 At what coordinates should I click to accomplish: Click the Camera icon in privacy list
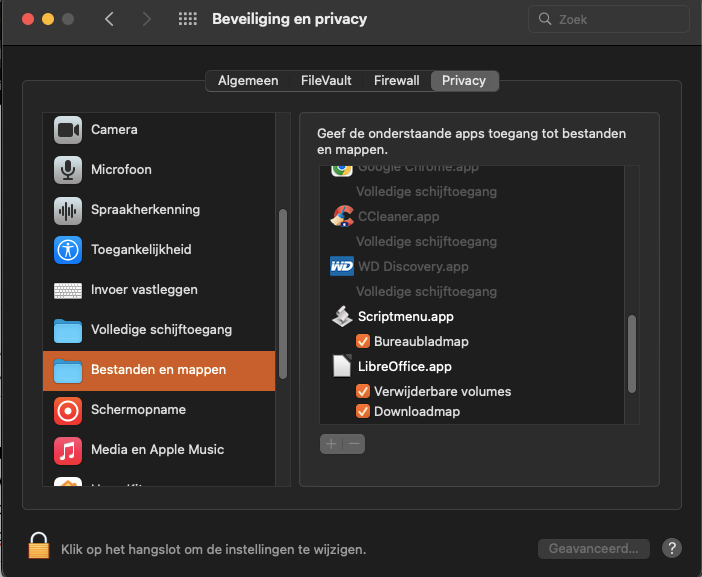(x=68, y=130)
